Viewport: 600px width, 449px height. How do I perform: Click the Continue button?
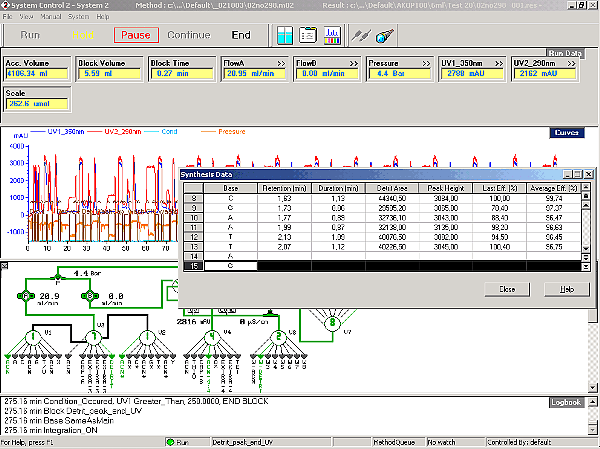189,35
